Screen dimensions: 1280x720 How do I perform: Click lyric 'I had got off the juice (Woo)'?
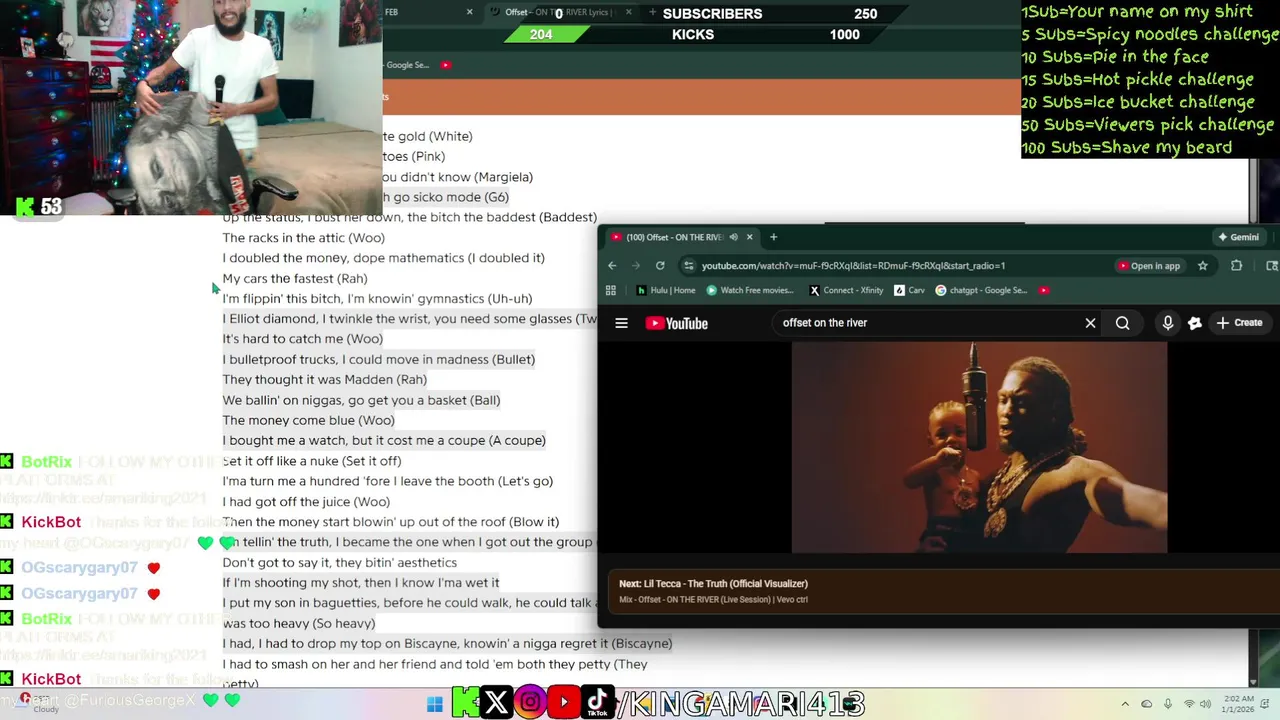[x=306, y=502]
